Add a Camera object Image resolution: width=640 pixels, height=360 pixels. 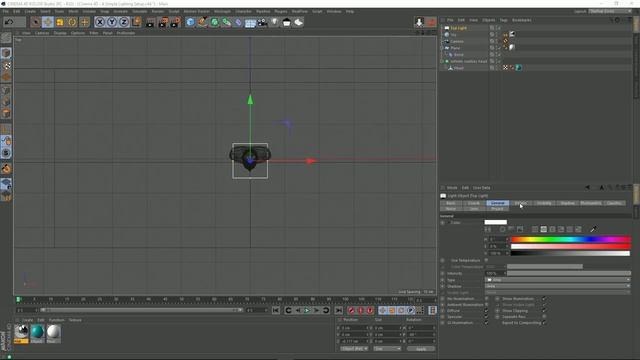262,22
